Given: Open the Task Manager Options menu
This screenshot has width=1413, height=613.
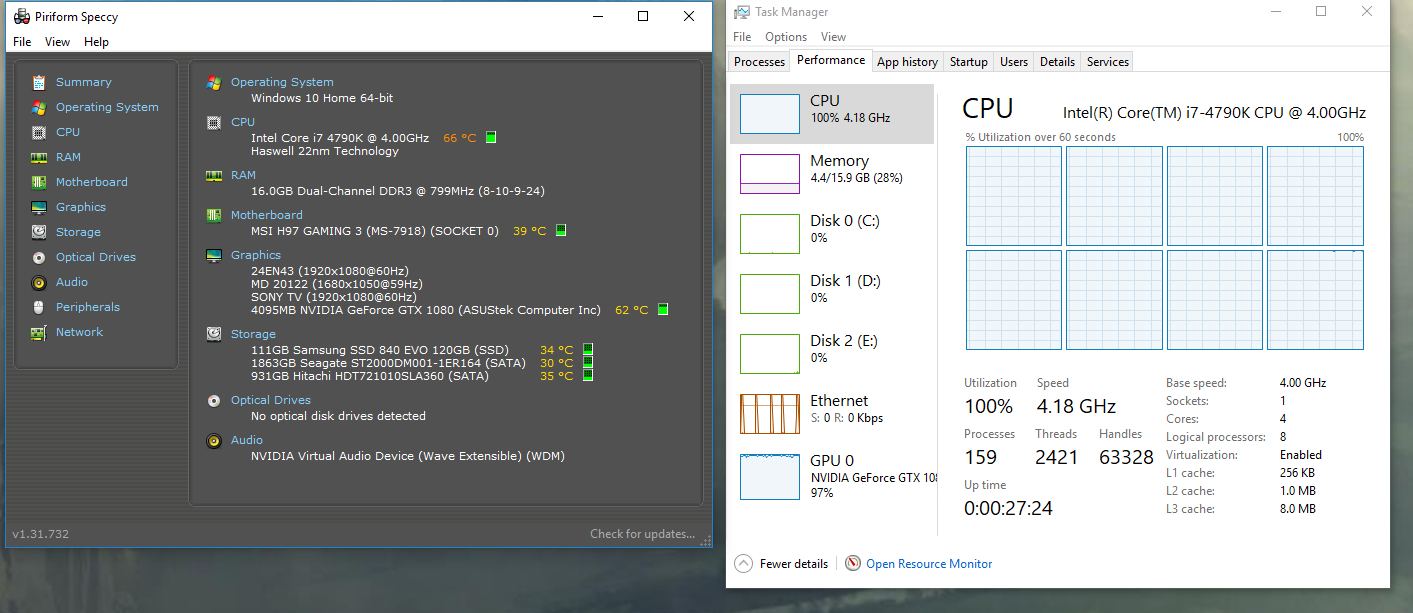Looking at the screenshot, I should (x=786, y=37).
